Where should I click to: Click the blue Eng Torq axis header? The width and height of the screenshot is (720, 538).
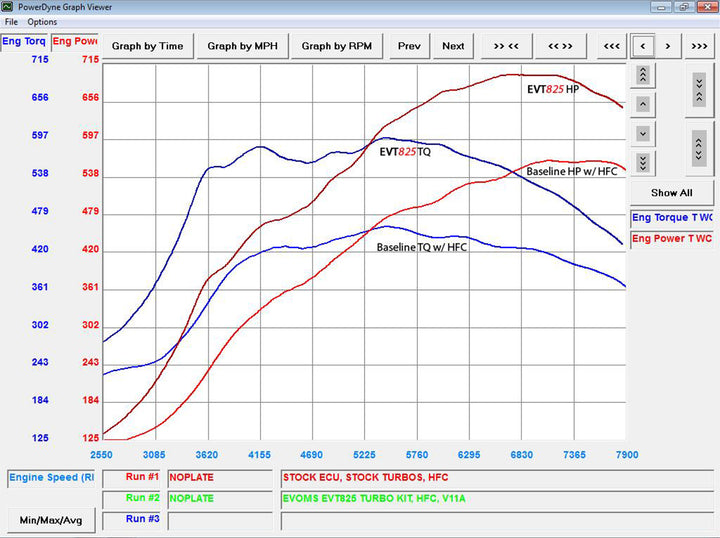(24, 41)
